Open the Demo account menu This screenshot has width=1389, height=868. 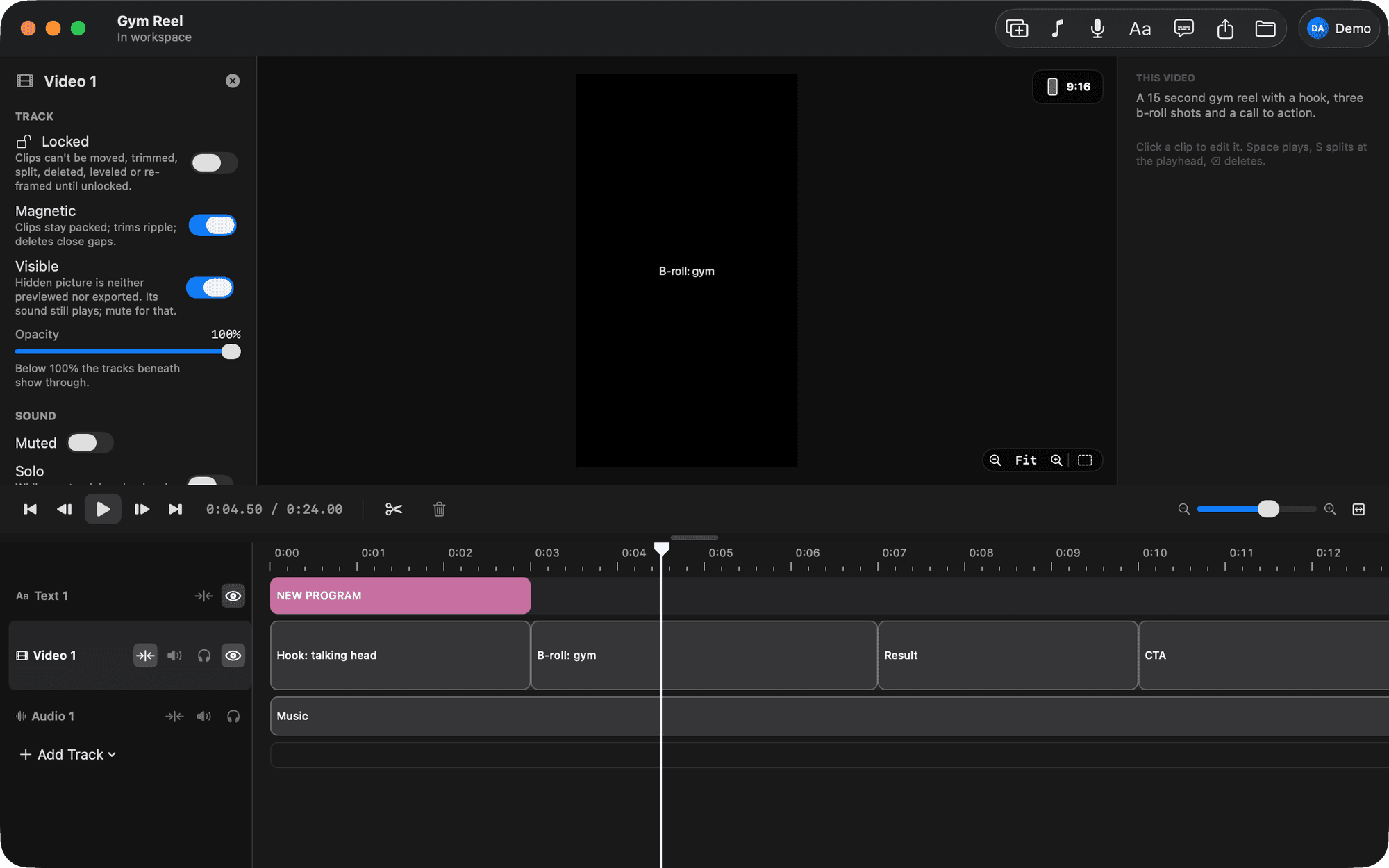(x=1338, y=28)
